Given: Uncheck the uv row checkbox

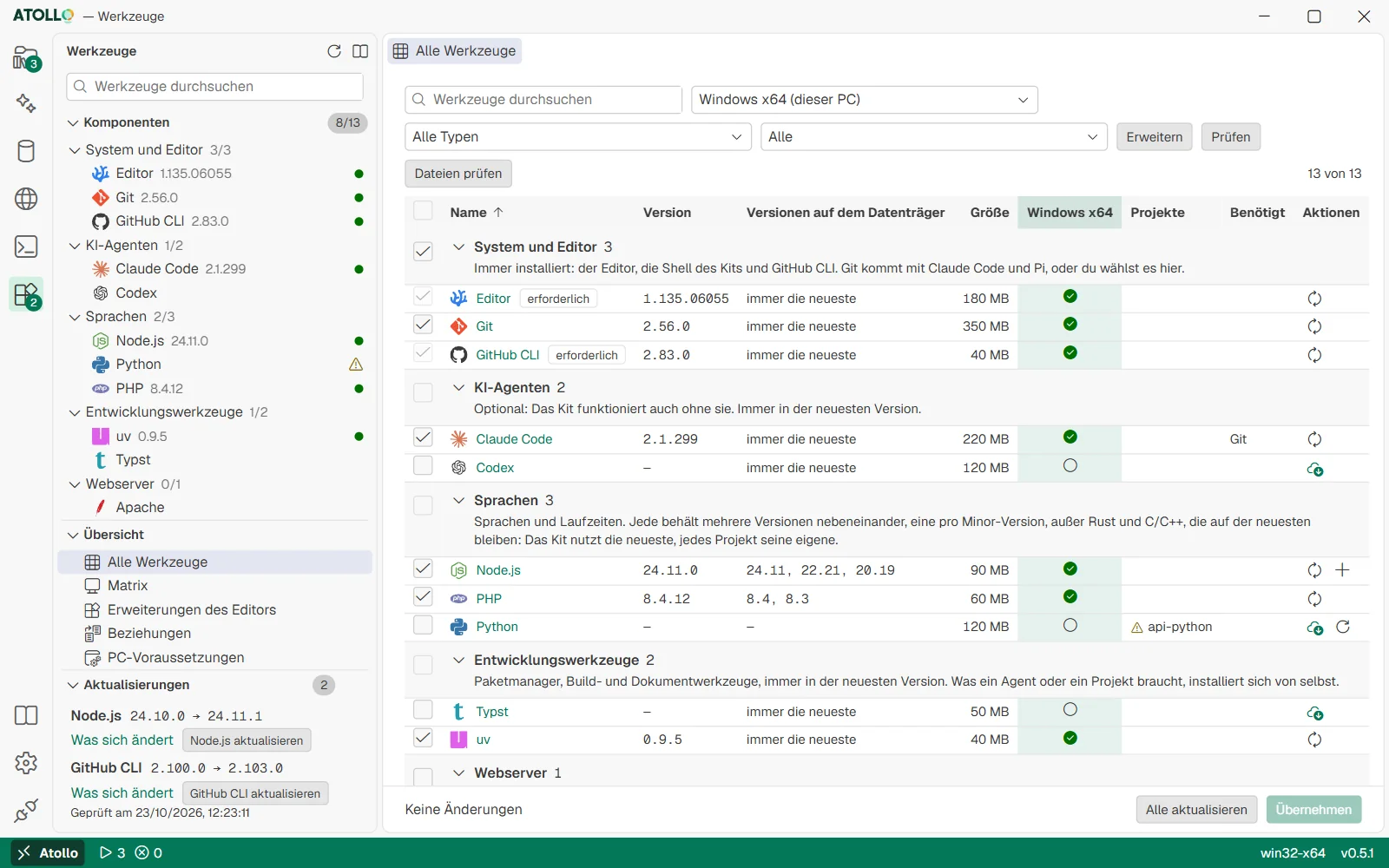Looking at the screenshot, I should [x=423, y=738].
